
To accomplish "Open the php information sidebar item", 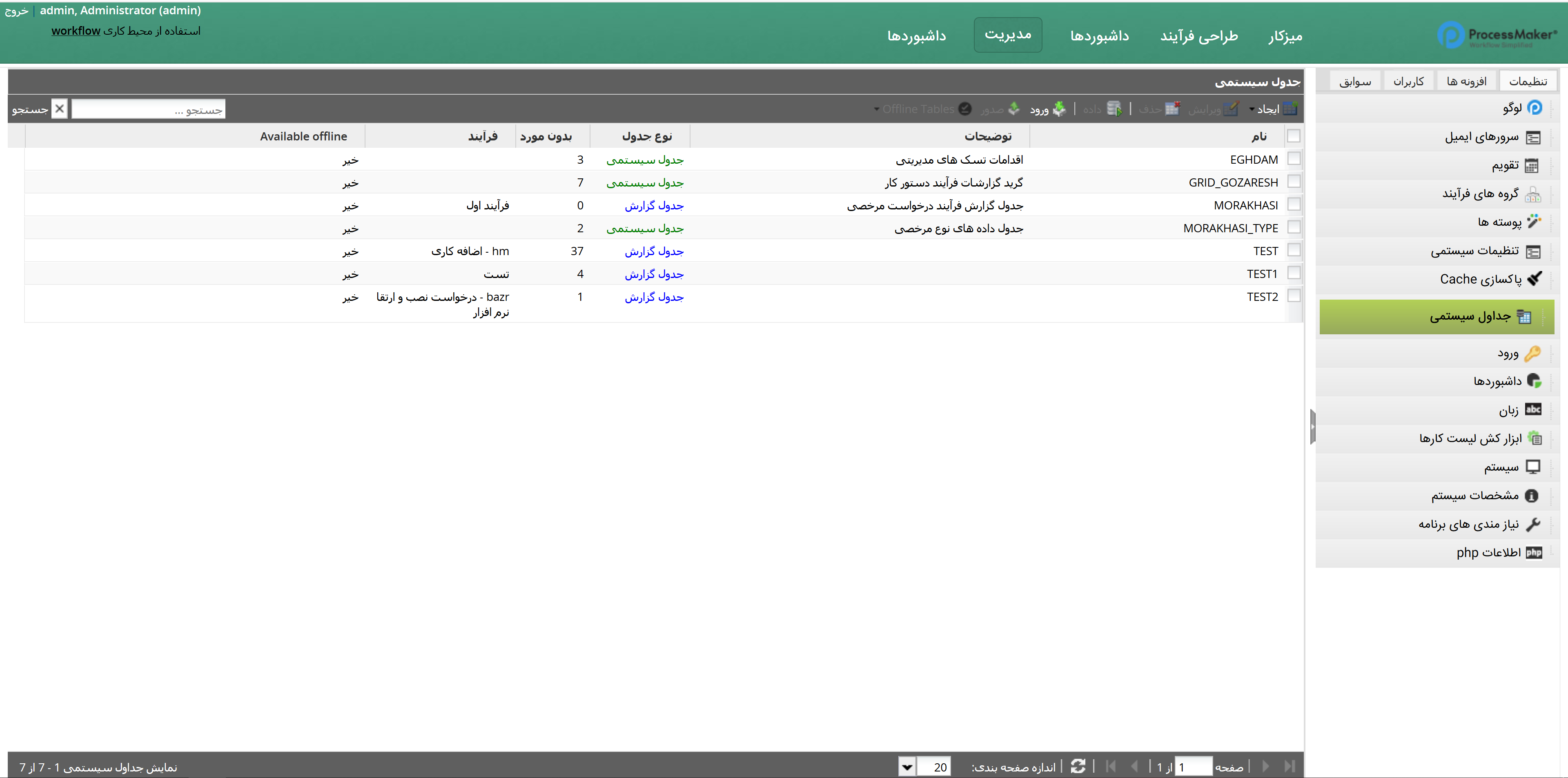I will 1488,552.
